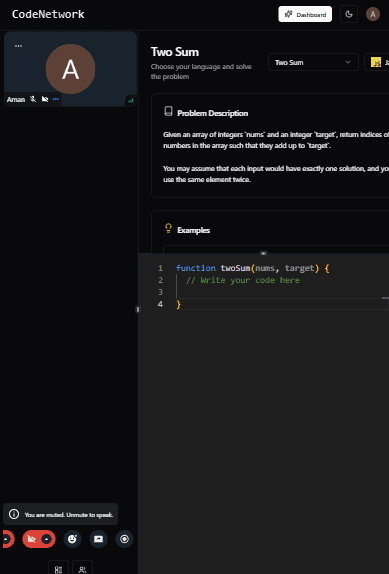Click Aman's large avatar in the video tile
The image size is (389, 574).
(70, 69)
